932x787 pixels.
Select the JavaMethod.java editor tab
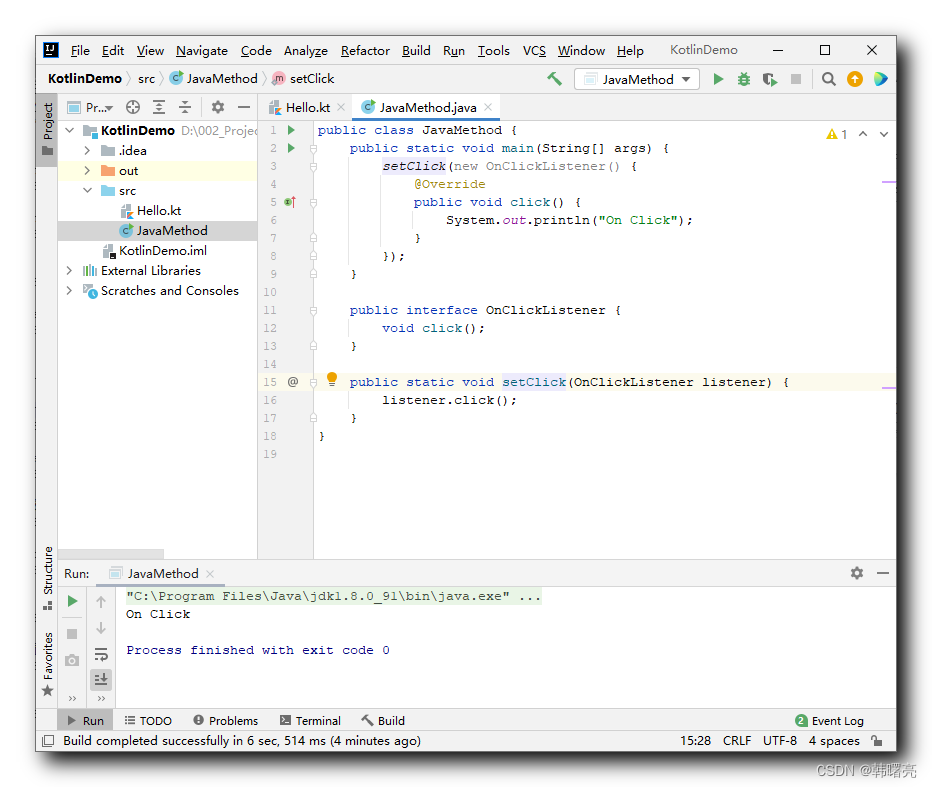click(427, 108)
